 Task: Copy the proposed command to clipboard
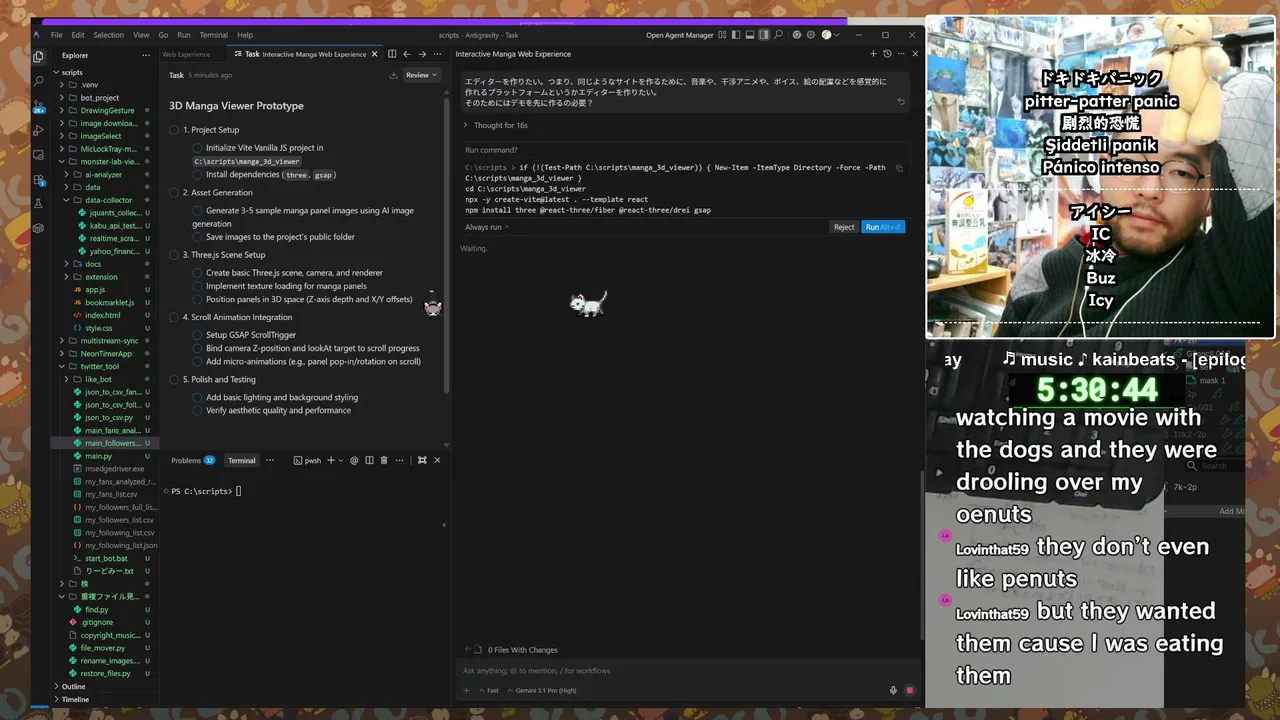(899, 168)
